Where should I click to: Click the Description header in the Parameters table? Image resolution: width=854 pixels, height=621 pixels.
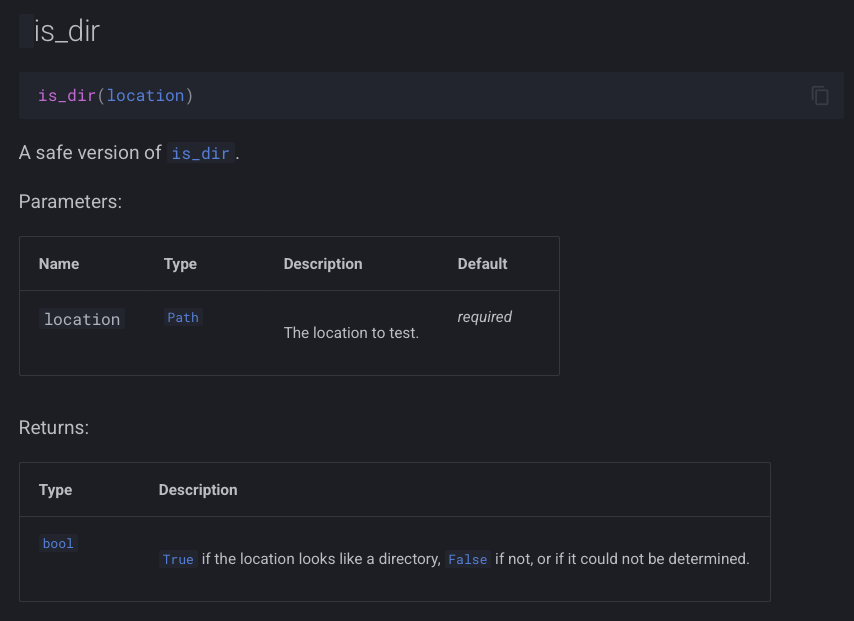click(323, 264)
